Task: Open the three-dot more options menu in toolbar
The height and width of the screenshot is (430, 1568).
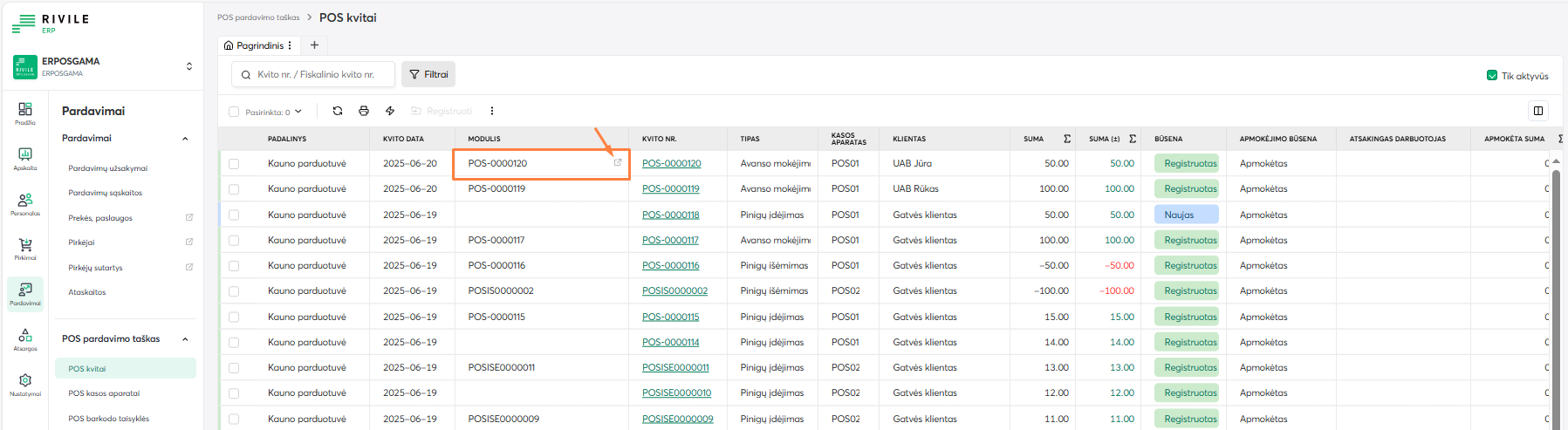Action: pyautogui.click(x=492, y=111)
